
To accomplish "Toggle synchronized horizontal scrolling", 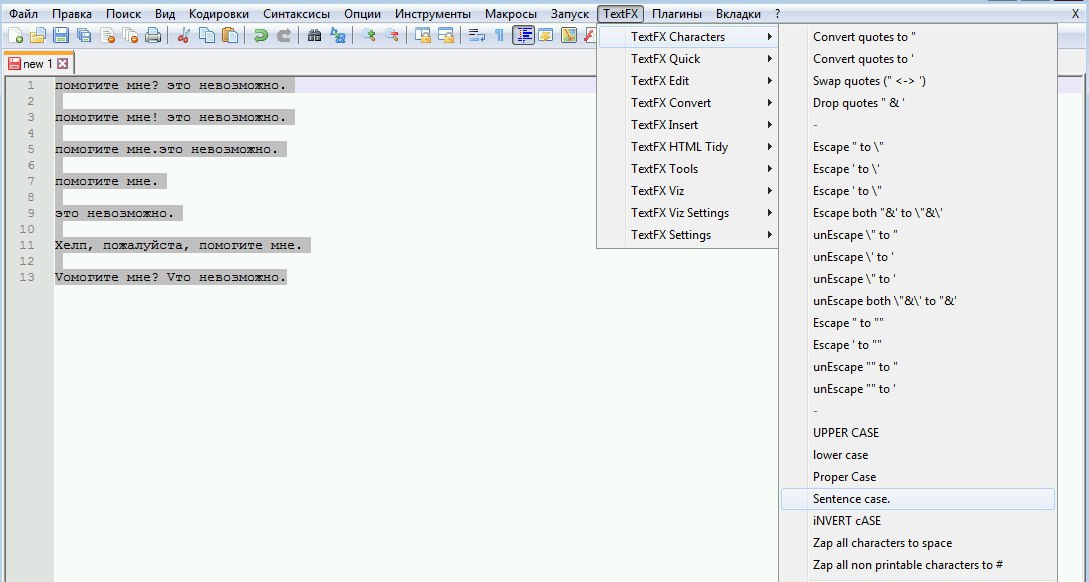I will pos(445,35).
